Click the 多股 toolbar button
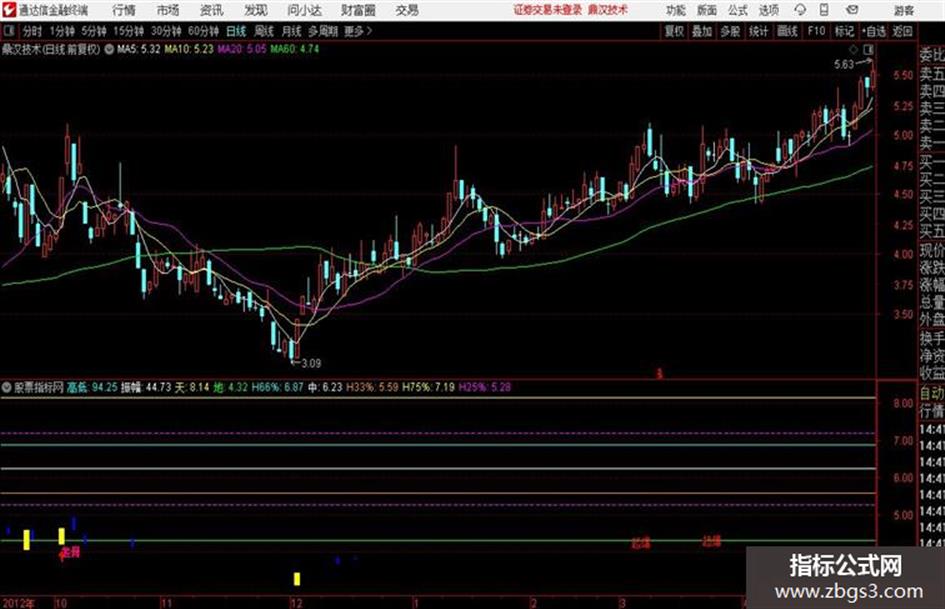 click(730, 31)
